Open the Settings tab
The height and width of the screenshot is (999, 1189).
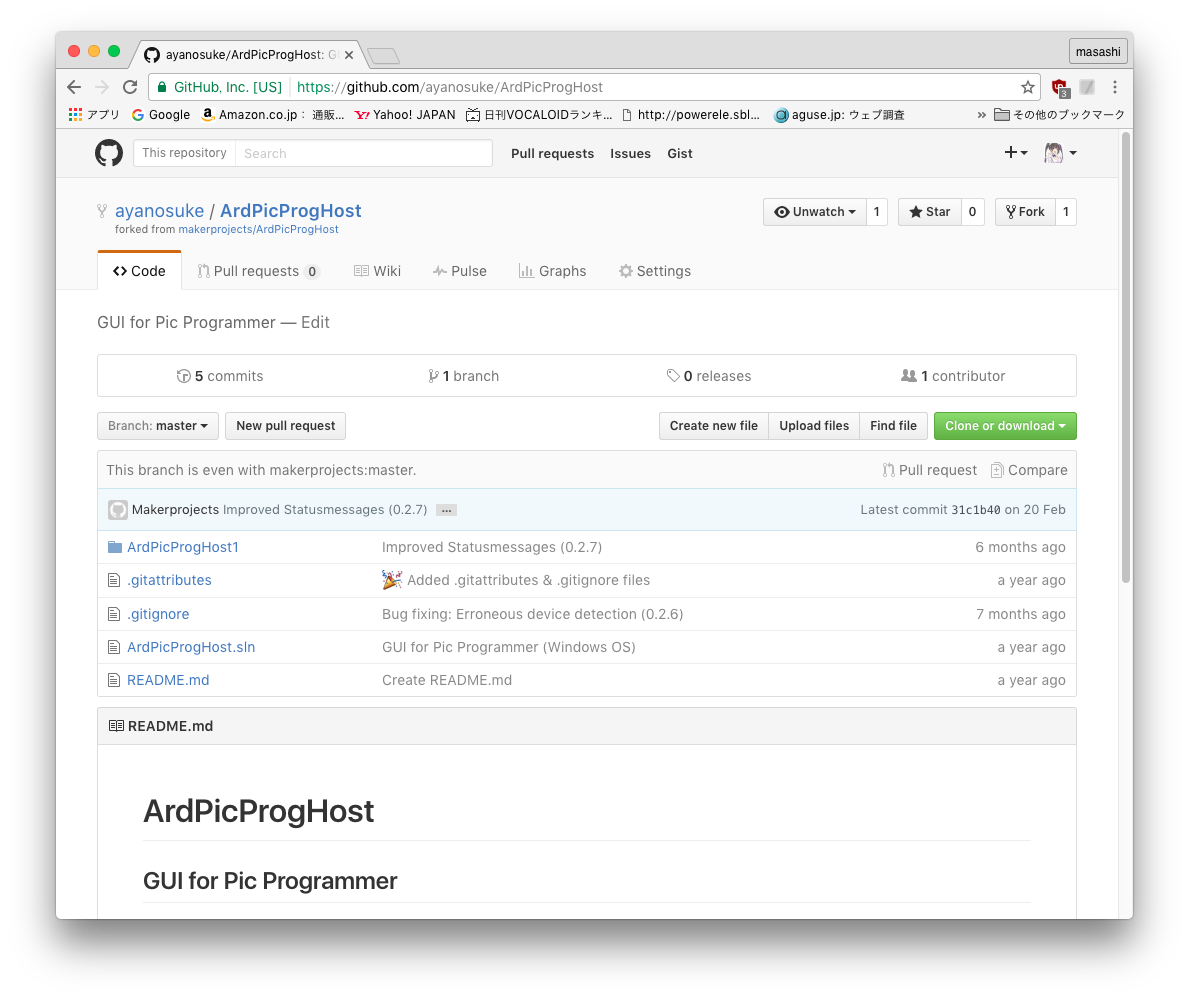pyautogui.click(x=654, y=271)
